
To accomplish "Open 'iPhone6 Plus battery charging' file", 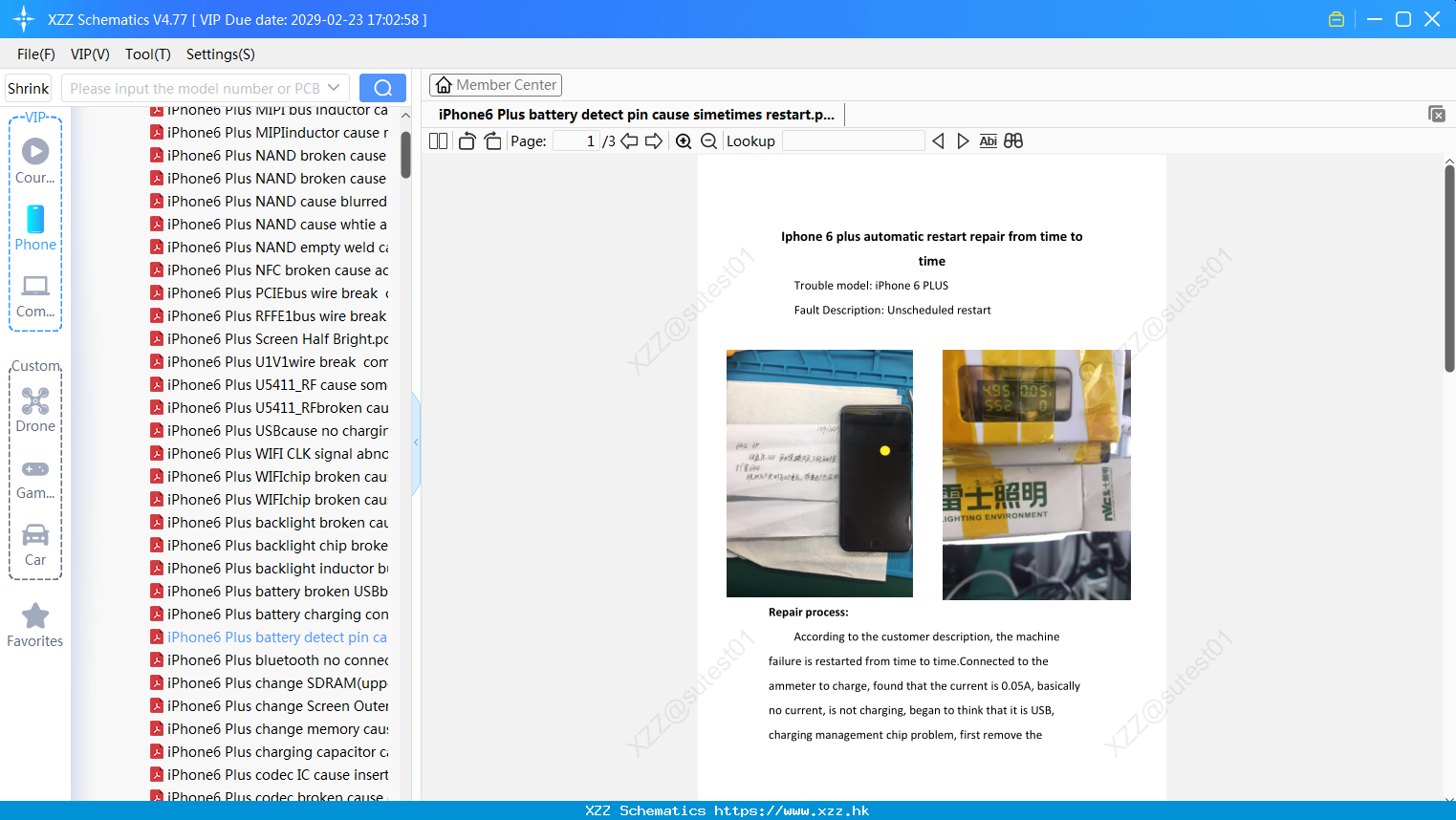I will pyautogui.click(x=270, y=615).
